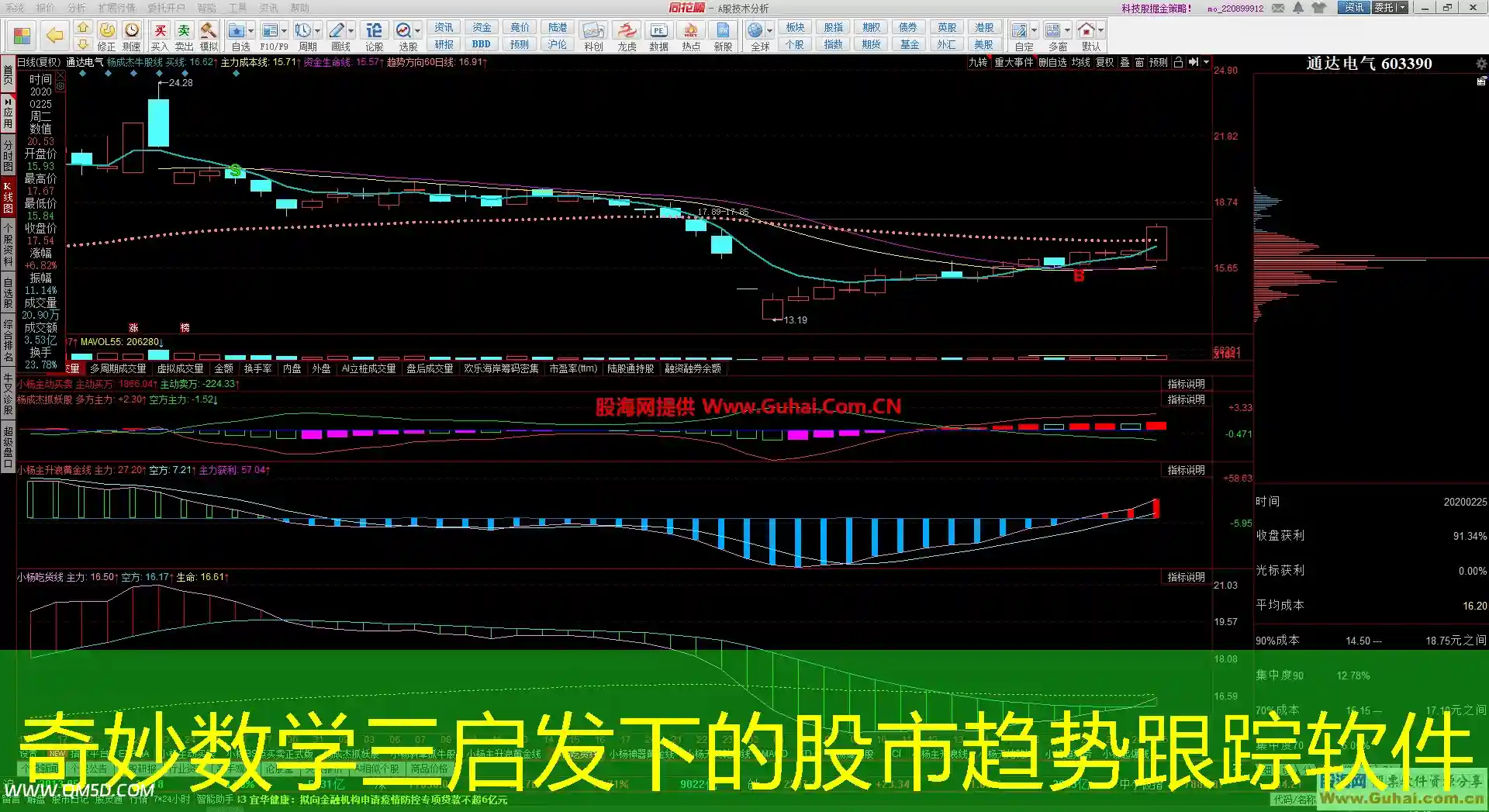Image resolution: width=1489 pixels, height=812 pixels.
Task: Open chart toolbar overflow dropdown arrow
Action: [x=1206, y=62]
